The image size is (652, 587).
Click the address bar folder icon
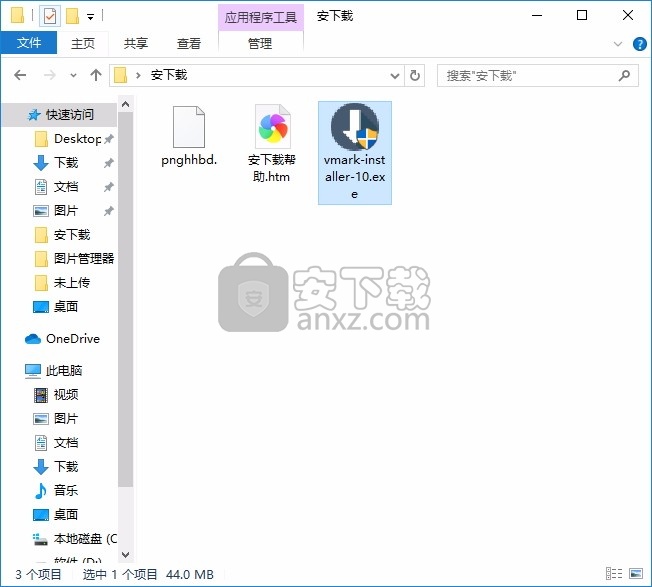[x=121, y=75]
